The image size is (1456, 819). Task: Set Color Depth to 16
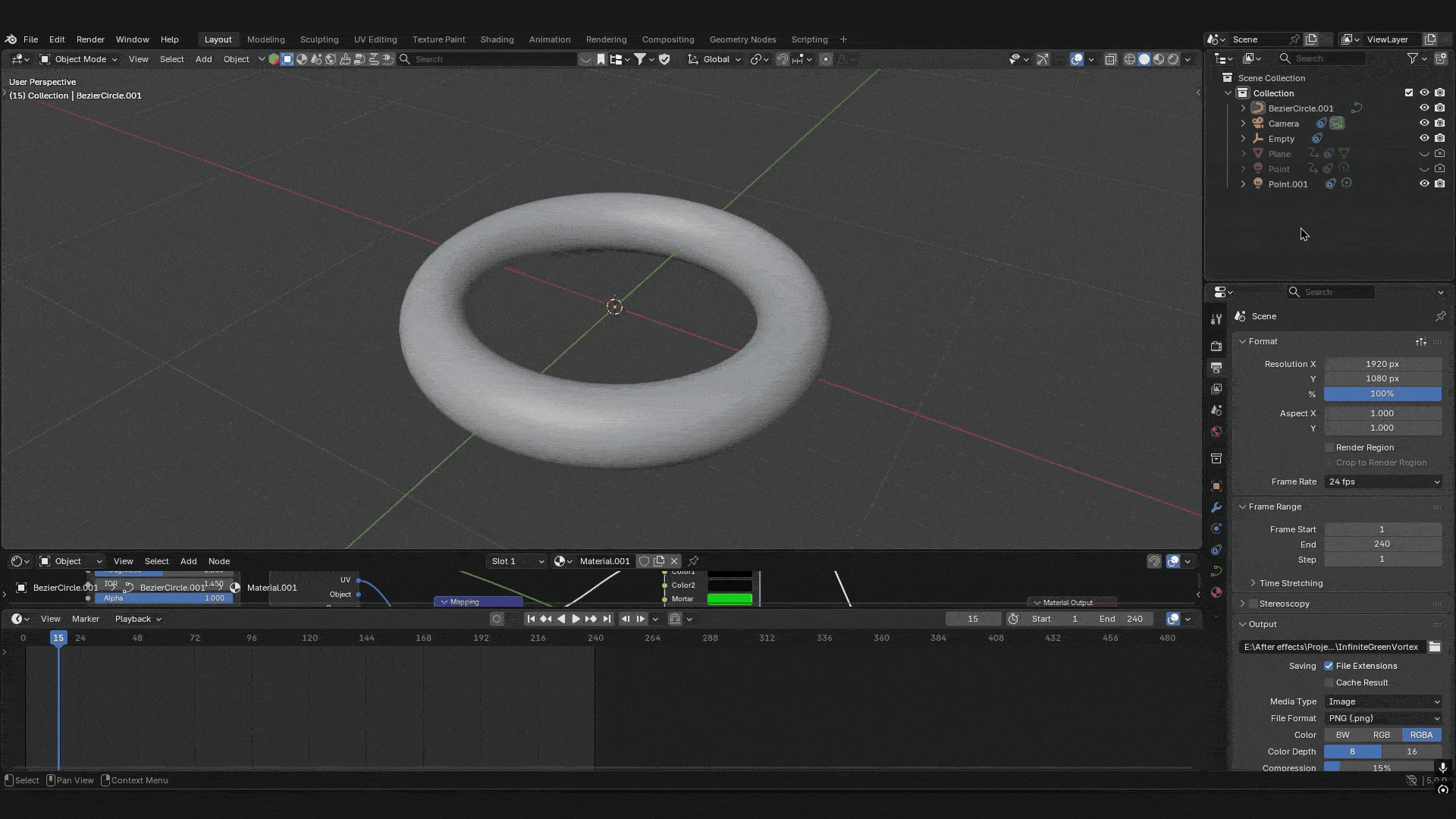(x=1411, y=752)
